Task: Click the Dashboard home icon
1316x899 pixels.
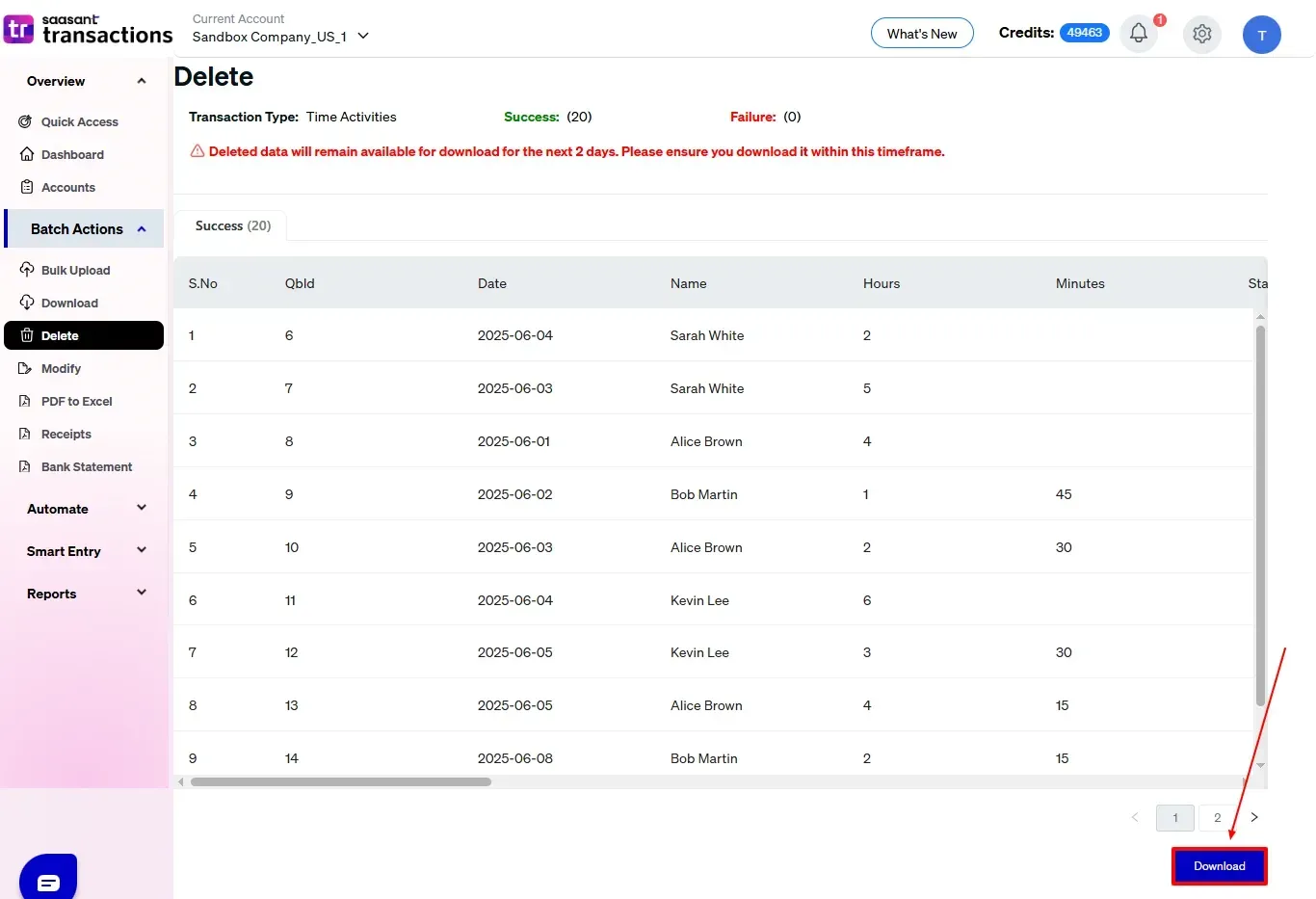Action: (26, 154)
